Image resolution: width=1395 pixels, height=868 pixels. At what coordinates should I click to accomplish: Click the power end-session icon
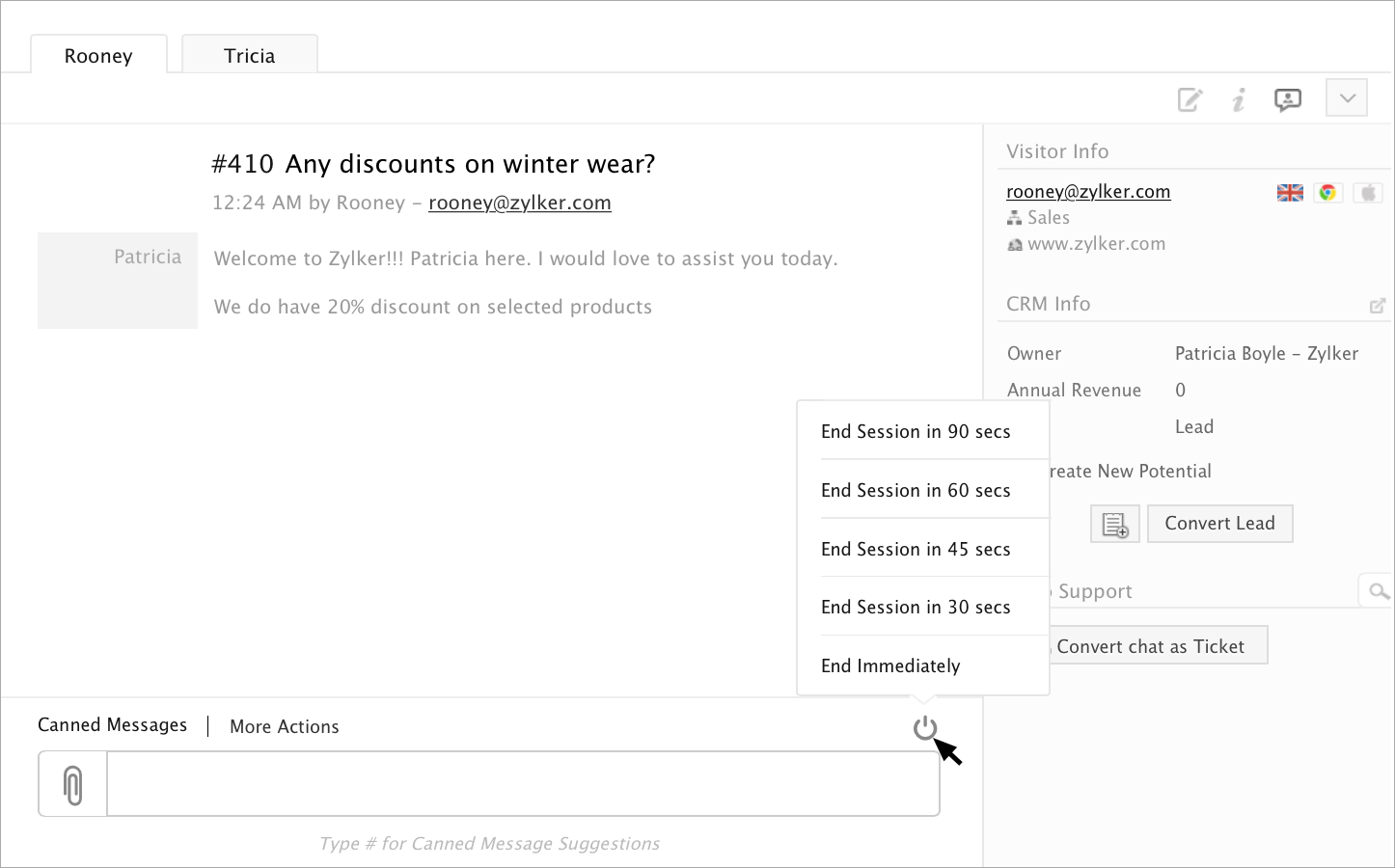[x=925, y=728]
